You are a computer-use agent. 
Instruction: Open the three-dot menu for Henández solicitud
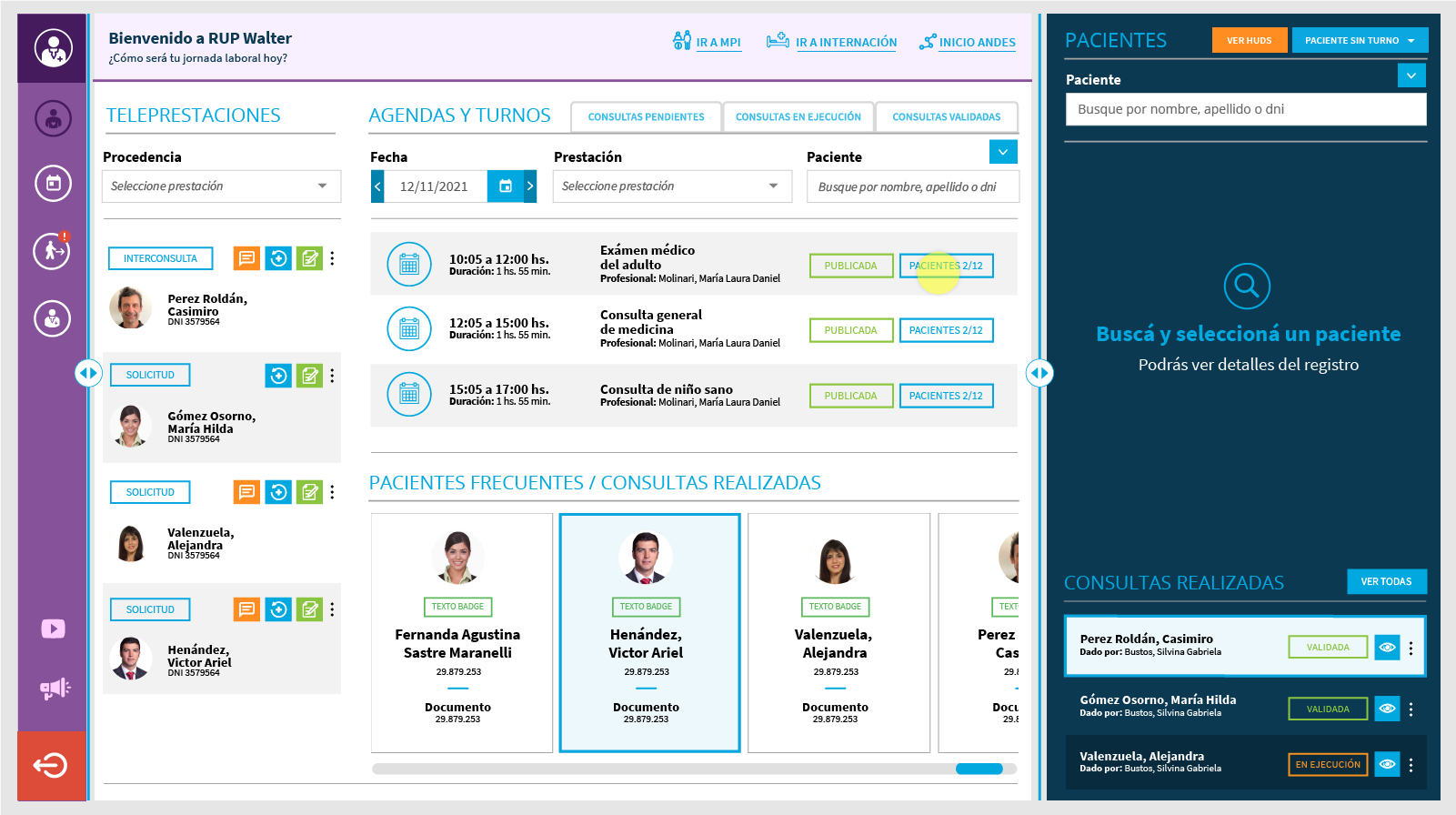(x=332, y=609)
